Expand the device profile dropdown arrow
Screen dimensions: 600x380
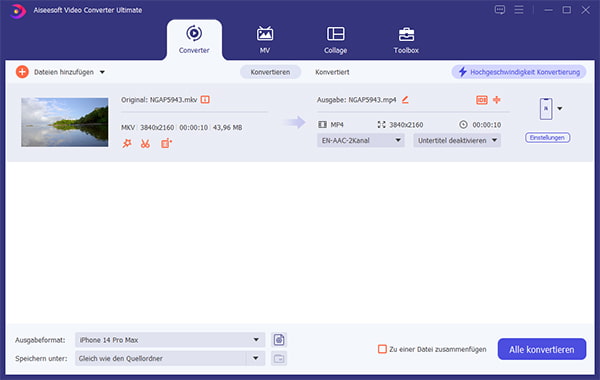pos(560,109)
